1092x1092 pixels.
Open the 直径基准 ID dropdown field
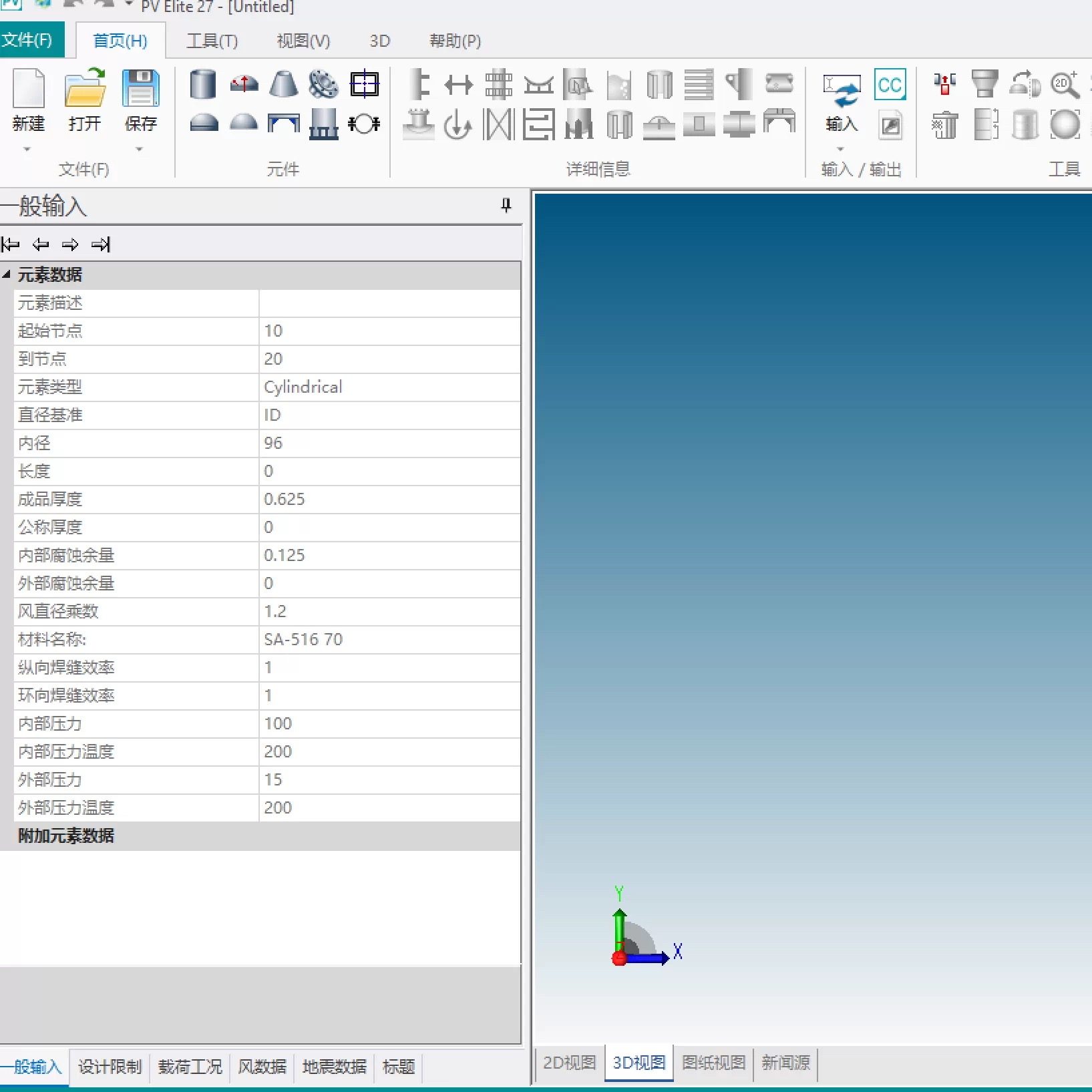point(389,415)
